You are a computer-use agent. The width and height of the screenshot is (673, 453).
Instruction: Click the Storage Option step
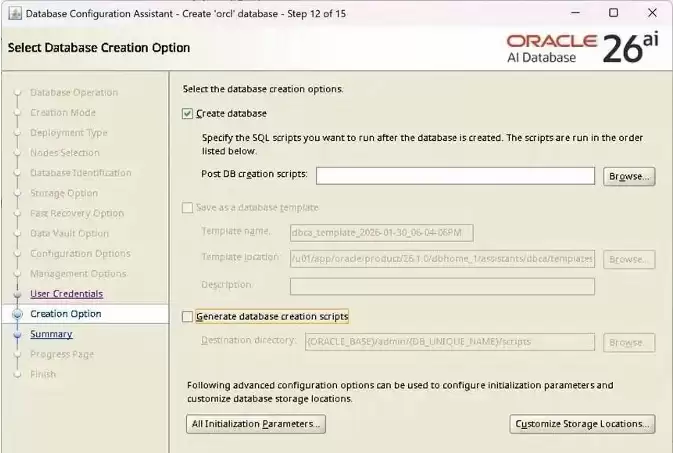pos(64,193)
